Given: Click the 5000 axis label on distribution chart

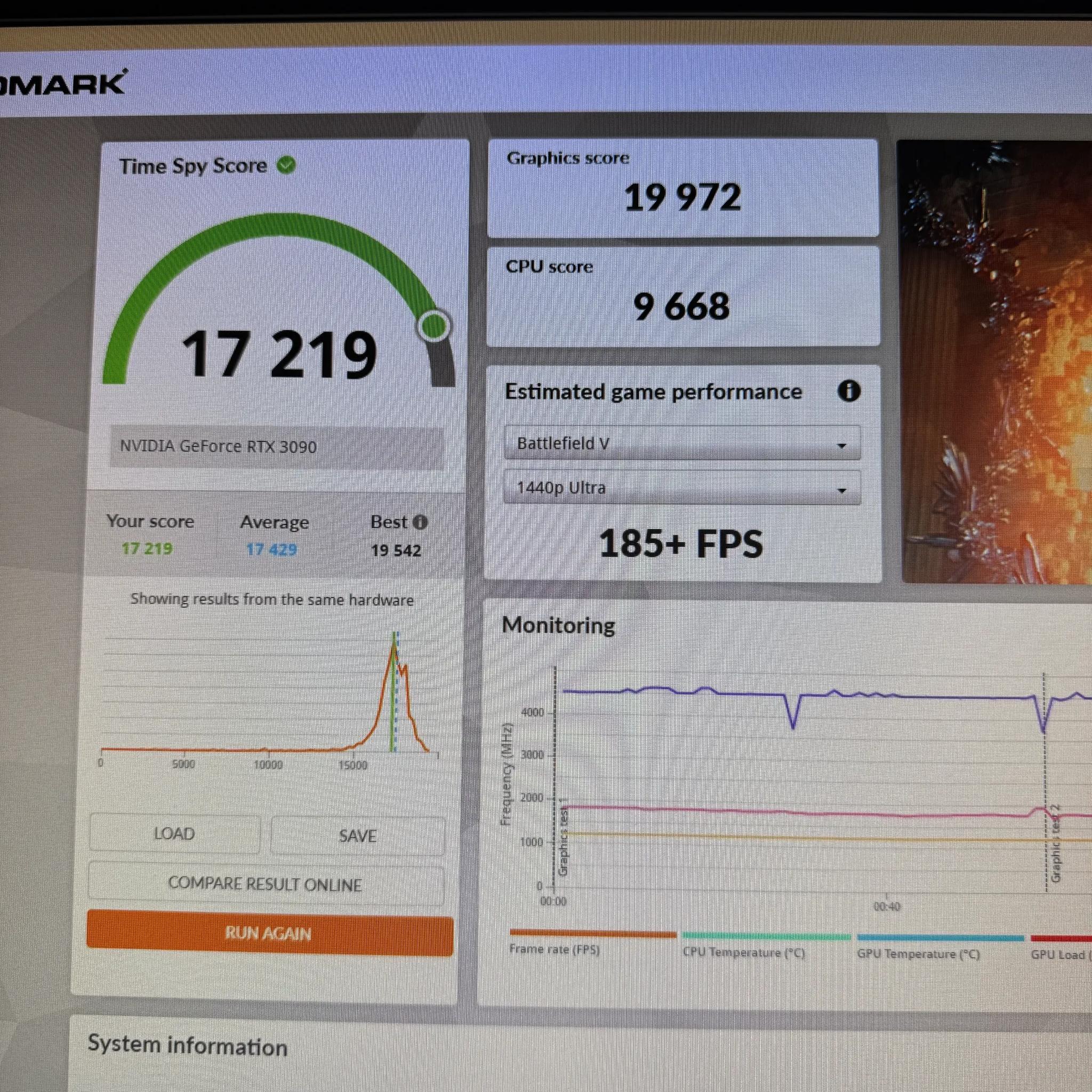Looking at the screenshot, I should point(183,764).
